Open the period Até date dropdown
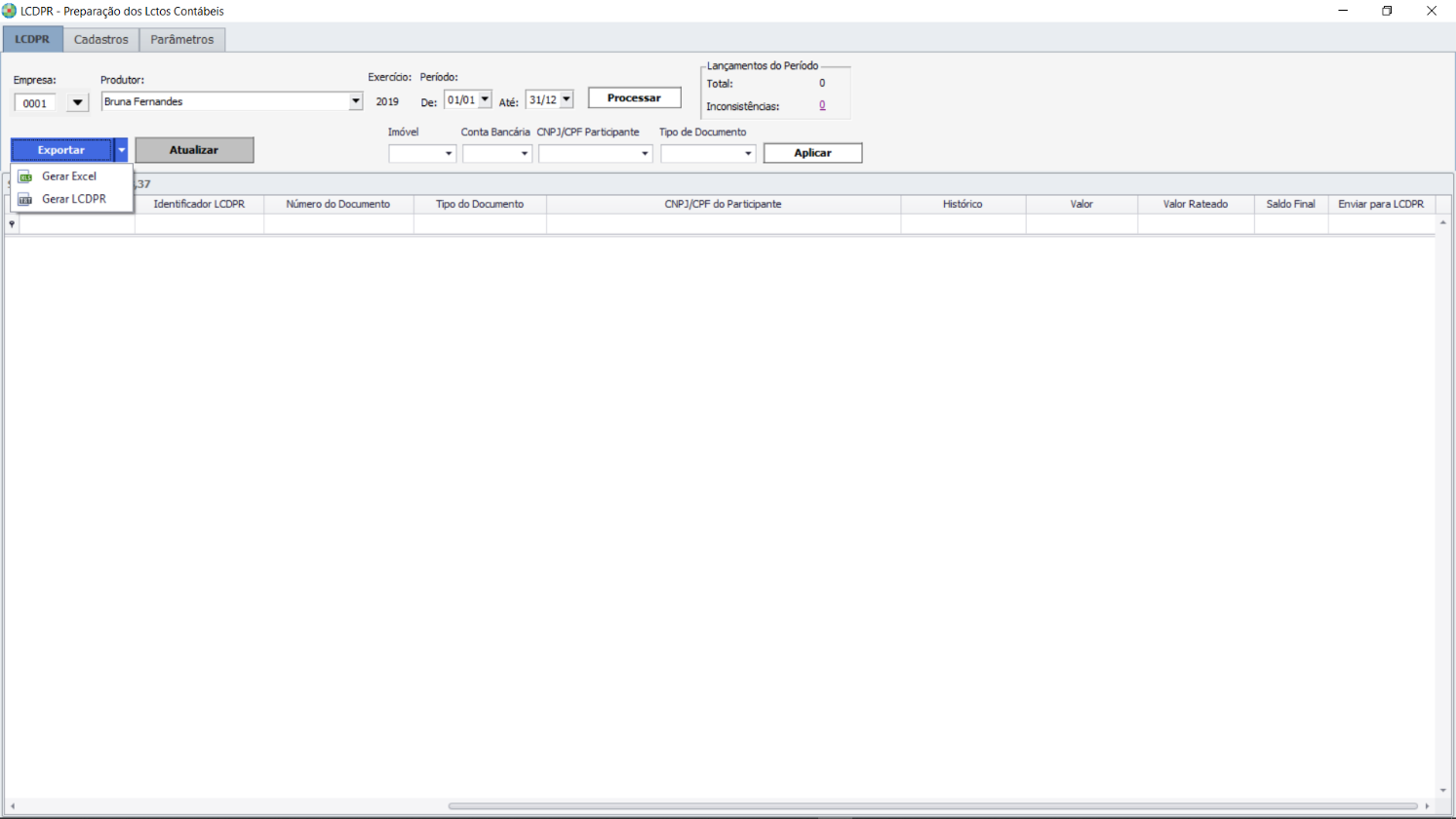 pos(566,99)
